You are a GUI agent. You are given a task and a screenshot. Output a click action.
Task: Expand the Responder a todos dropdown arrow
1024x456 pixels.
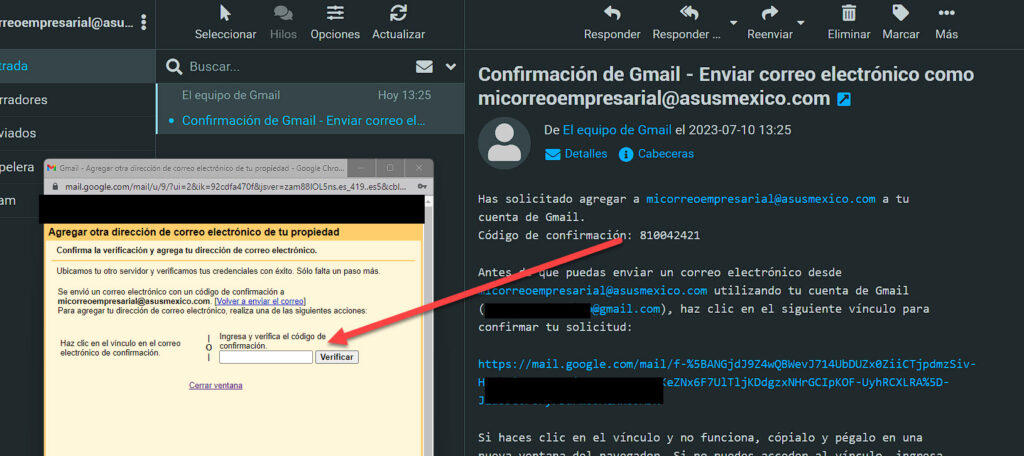tap(733, 22)
